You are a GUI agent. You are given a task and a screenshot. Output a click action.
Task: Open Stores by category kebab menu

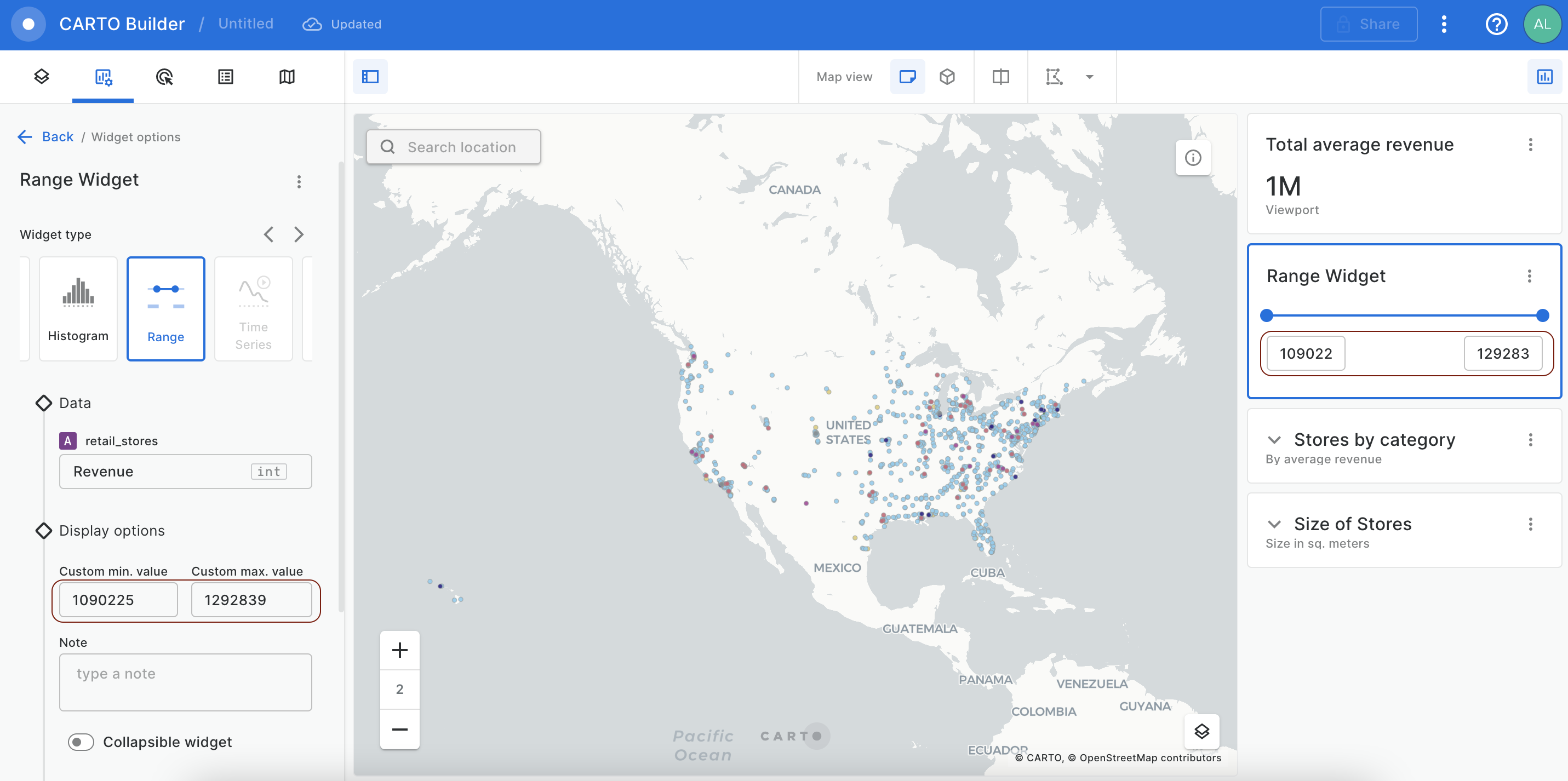coord(1530,439)
